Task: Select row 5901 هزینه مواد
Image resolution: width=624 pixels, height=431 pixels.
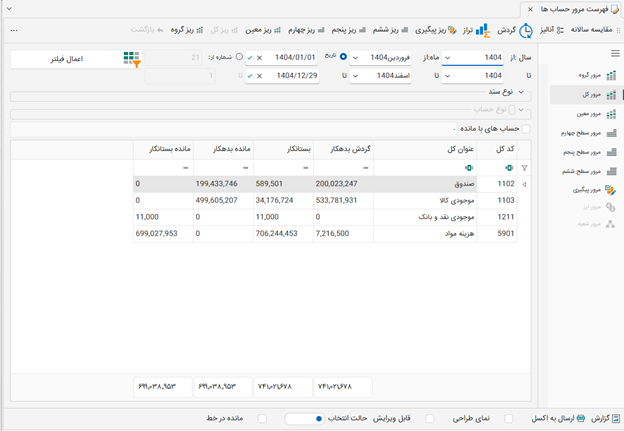Action: pos(325,234)
